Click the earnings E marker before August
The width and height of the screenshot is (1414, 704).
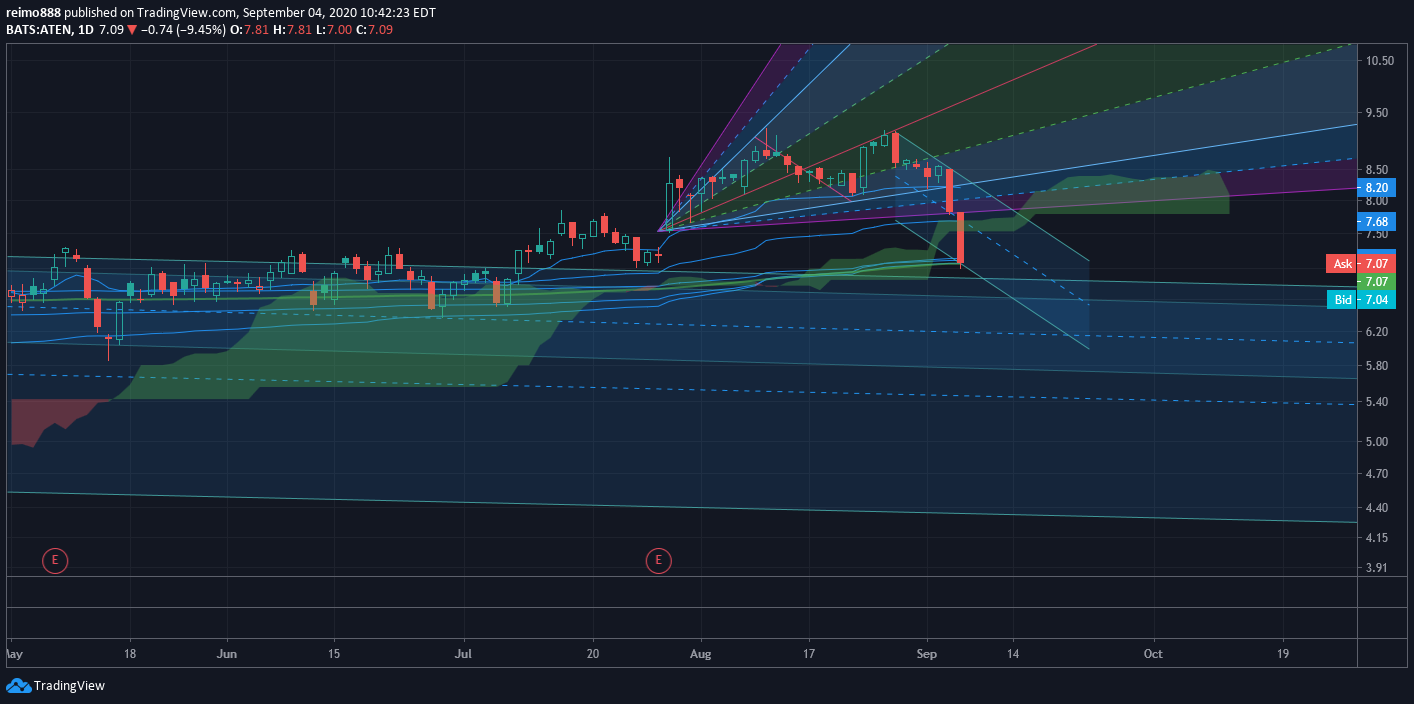click(x=658, y=561)
